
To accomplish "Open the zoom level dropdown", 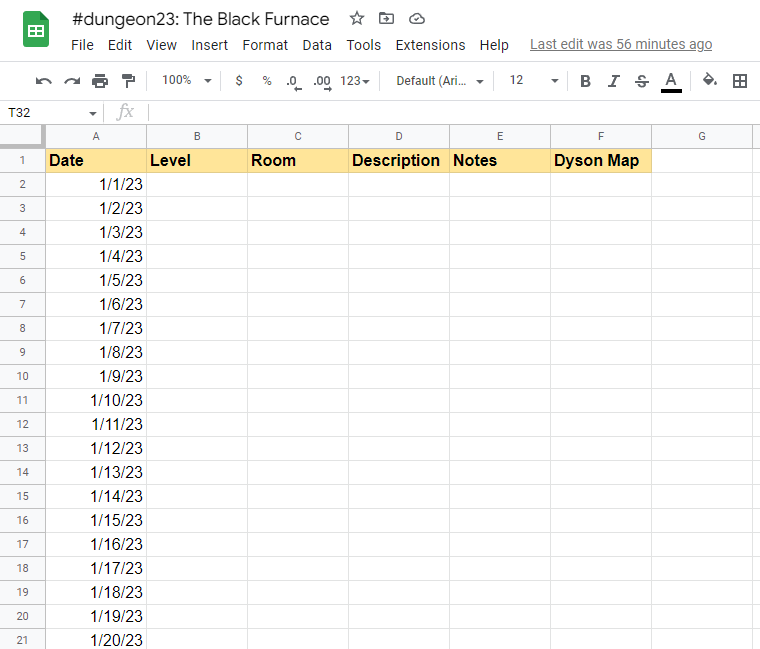I will pyautogui.click(x=187, y=80).
